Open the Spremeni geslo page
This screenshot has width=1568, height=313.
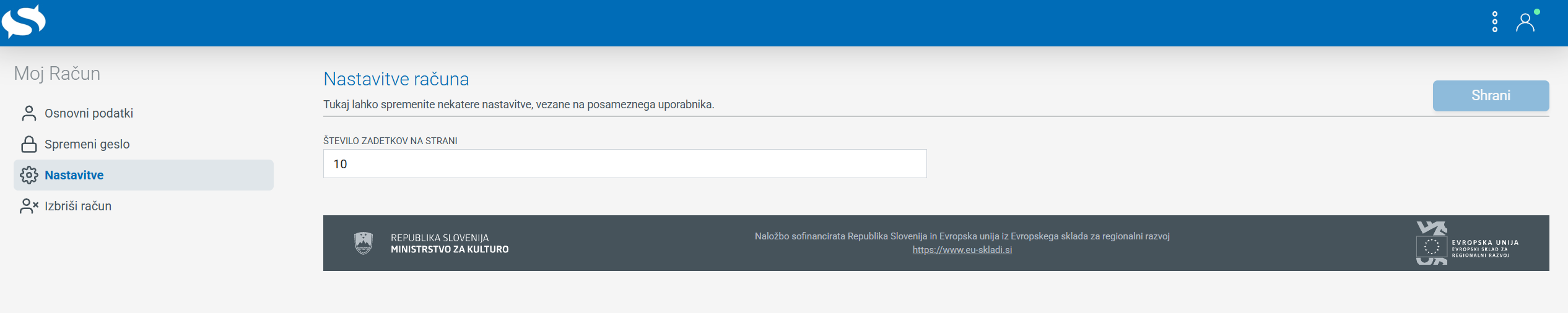87,144
